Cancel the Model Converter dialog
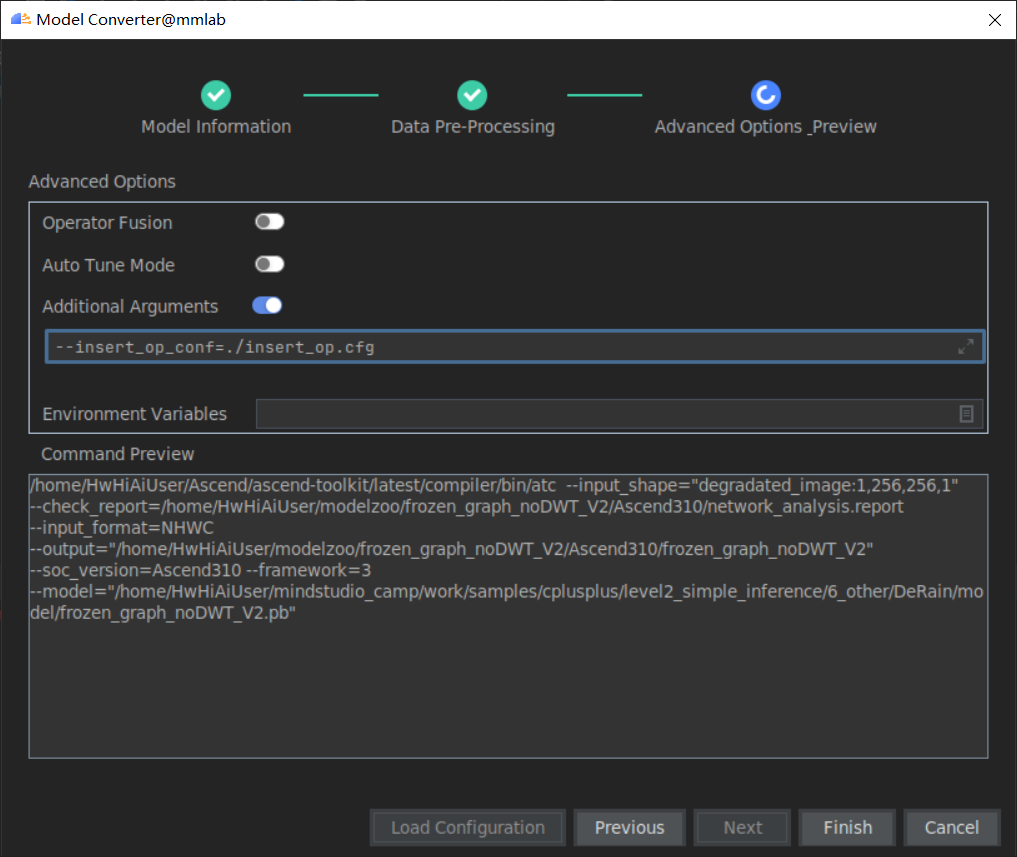 951,828
